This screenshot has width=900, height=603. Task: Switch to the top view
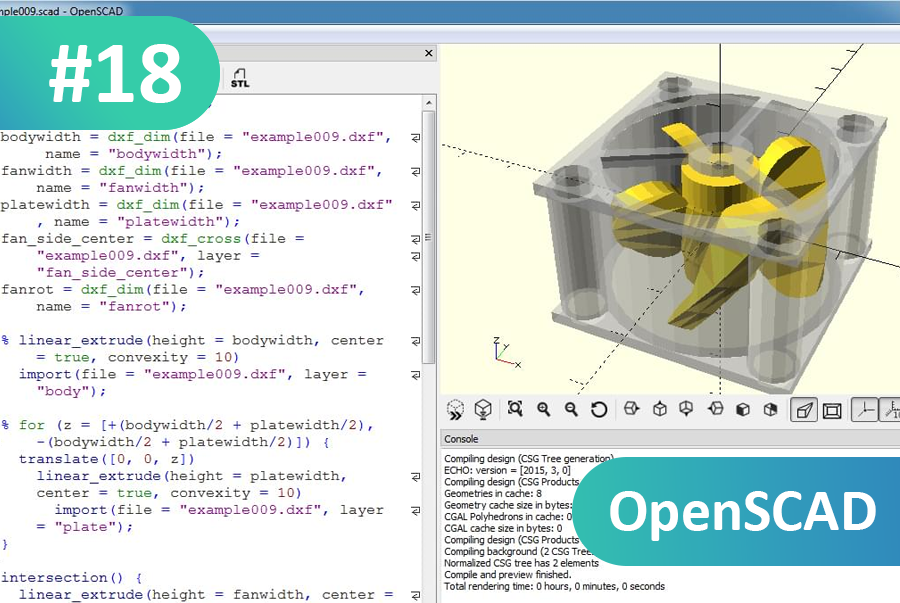658,409
